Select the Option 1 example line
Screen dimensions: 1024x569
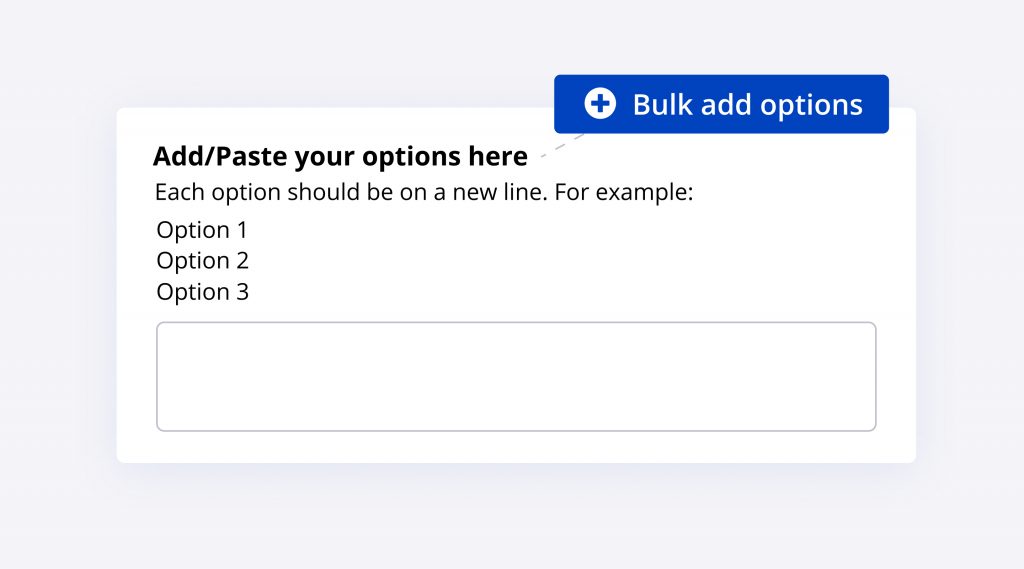pyautogui.click(x=202, y=230)
